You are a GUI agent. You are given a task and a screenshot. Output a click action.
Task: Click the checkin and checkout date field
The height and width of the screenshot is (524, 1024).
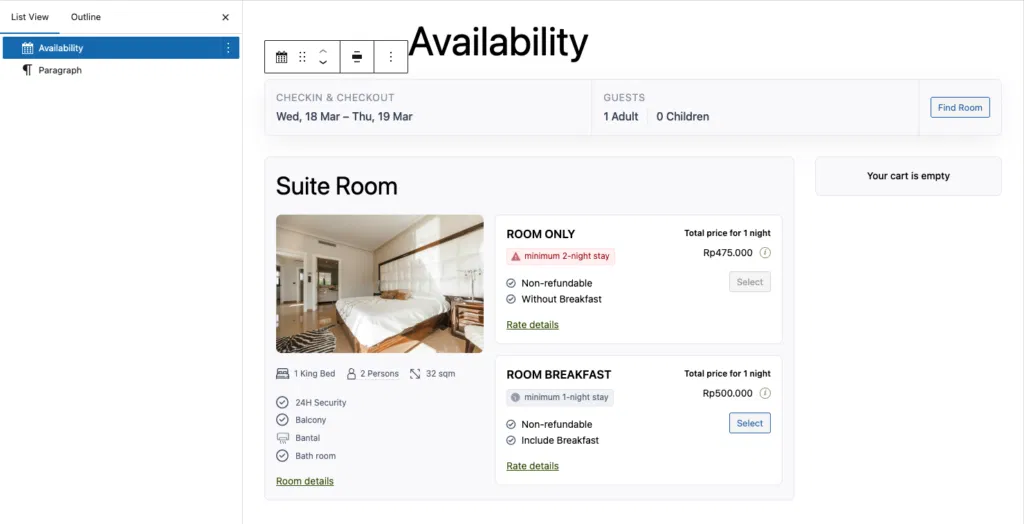344,116
